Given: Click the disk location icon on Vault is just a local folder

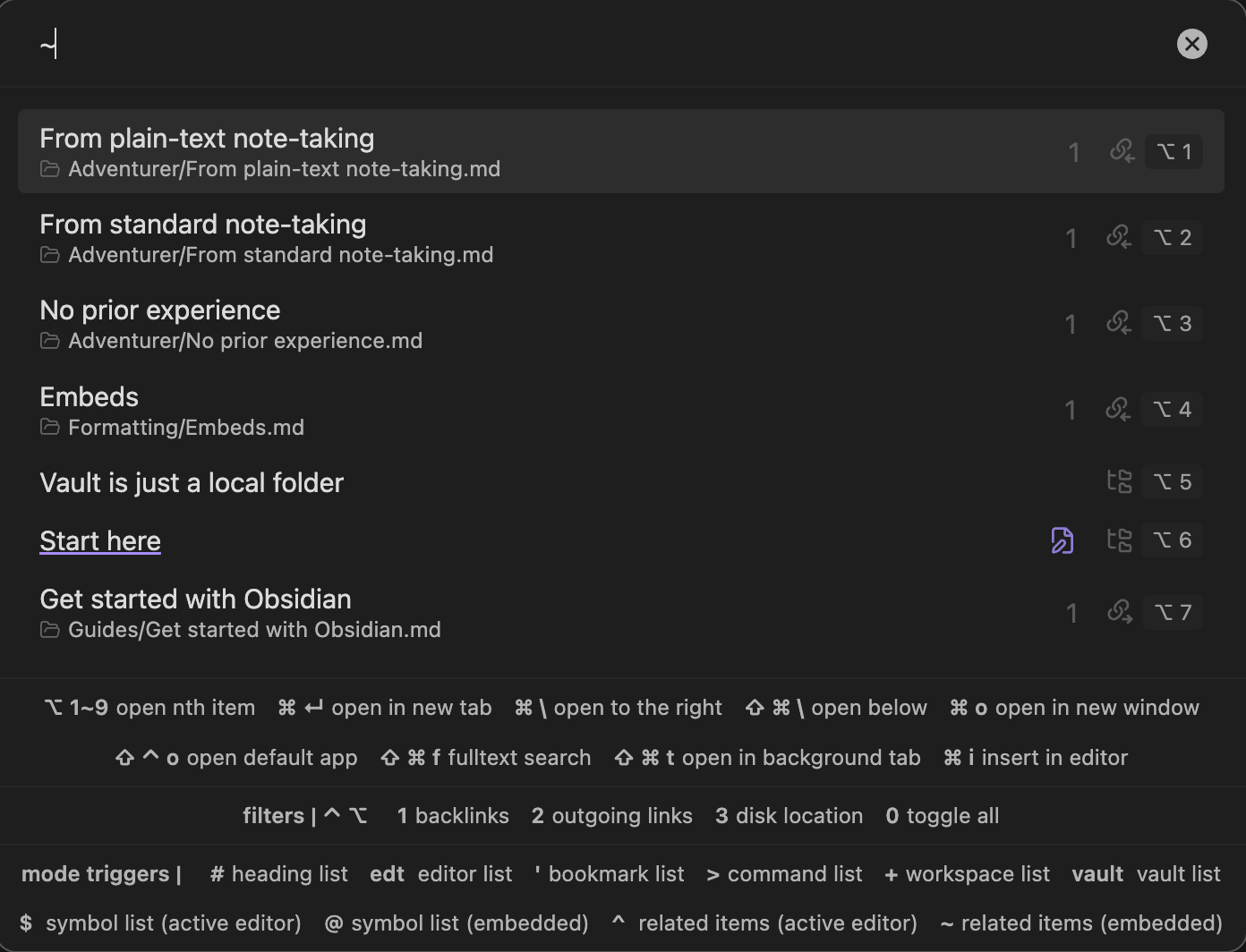Looking at the screenshot, I should [1120, 481].
